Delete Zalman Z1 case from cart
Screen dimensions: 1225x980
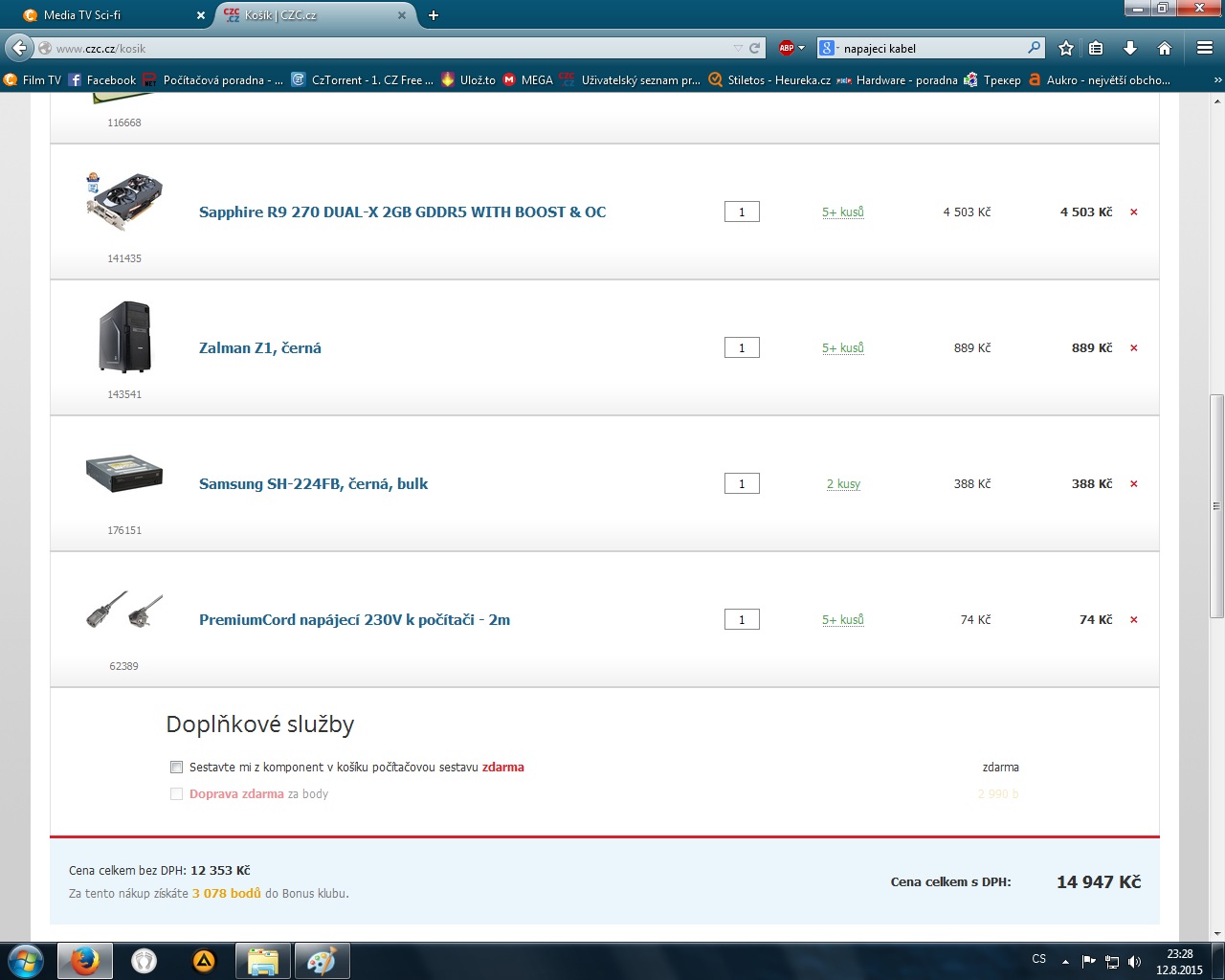tap(1134, 348)
